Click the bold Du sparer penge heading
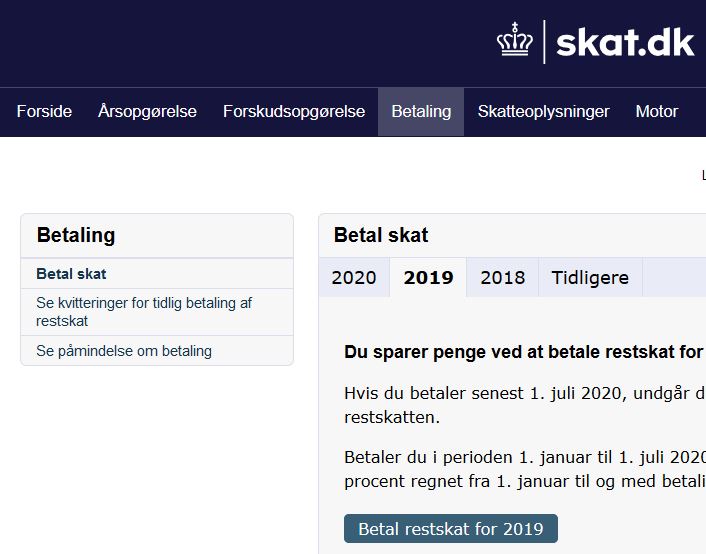 coord(525,352)
